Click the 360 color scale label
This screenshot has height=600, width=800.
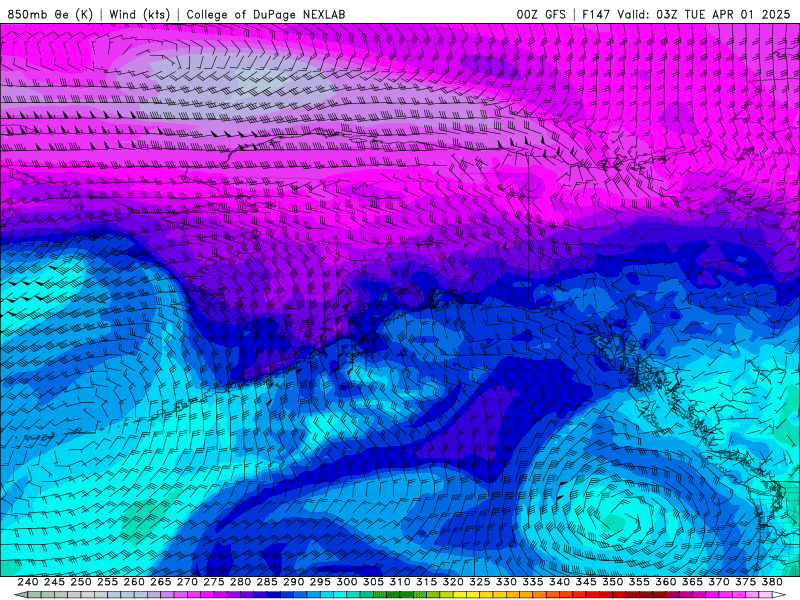[x=666, y=582]
